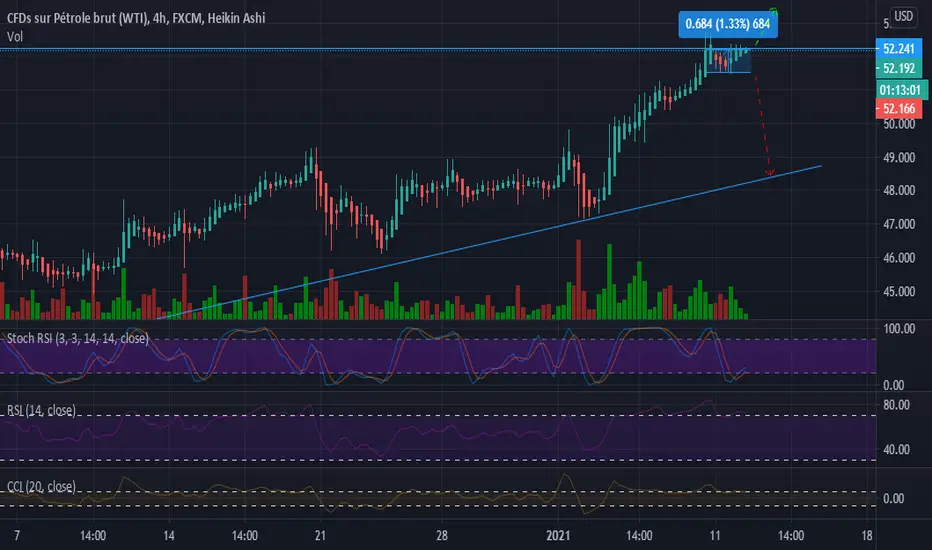The height and width of the screenshot is (550, 932).
Task: Click the 28 date label on time axis
Action: point(441,536)
